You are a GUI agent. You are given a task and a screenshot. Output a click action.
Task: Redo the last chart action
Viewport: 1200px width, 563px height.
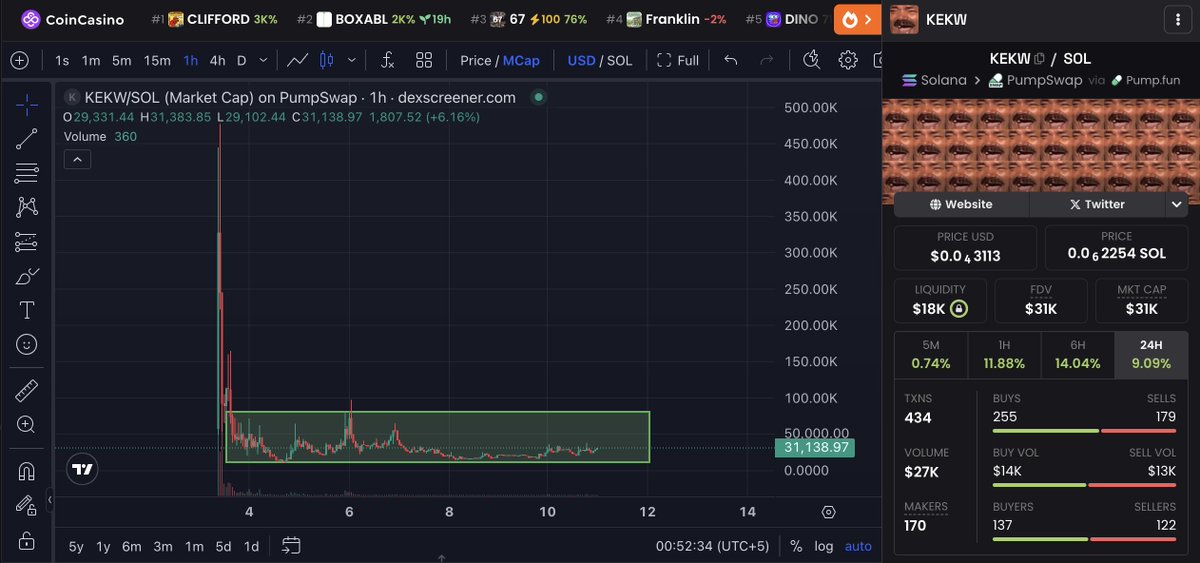767,60
